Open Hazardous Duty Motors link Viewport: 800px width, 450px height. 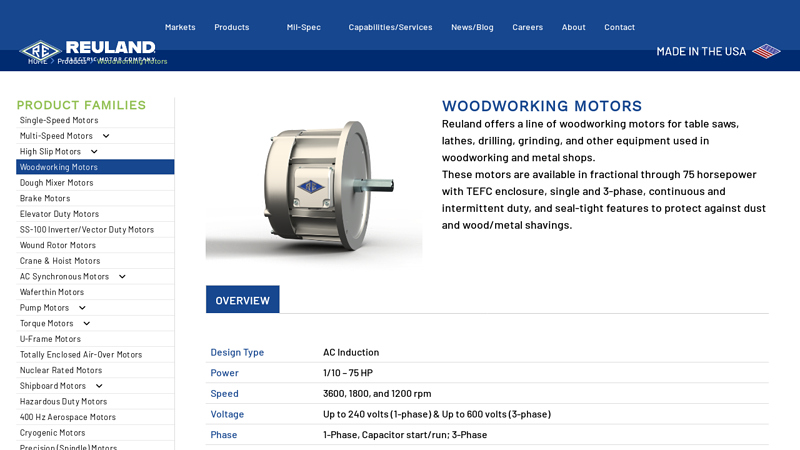[x=63, y=402]
